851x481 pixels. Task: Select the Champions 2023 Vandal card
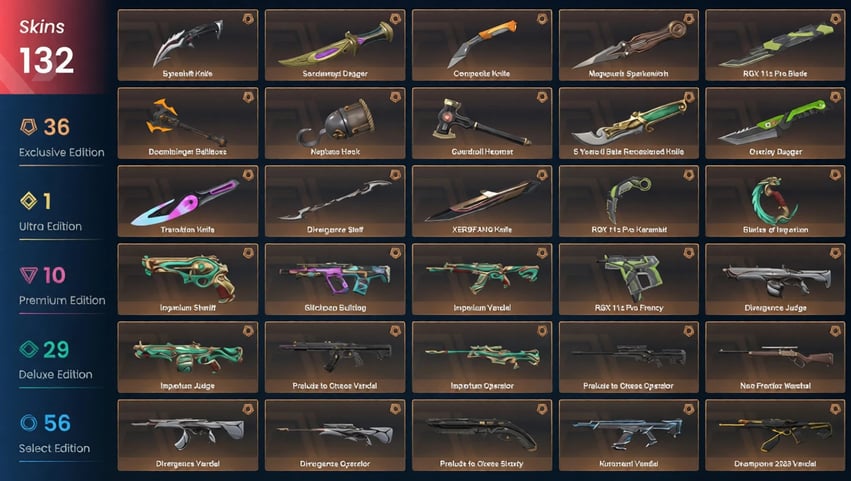pos(775,435)
